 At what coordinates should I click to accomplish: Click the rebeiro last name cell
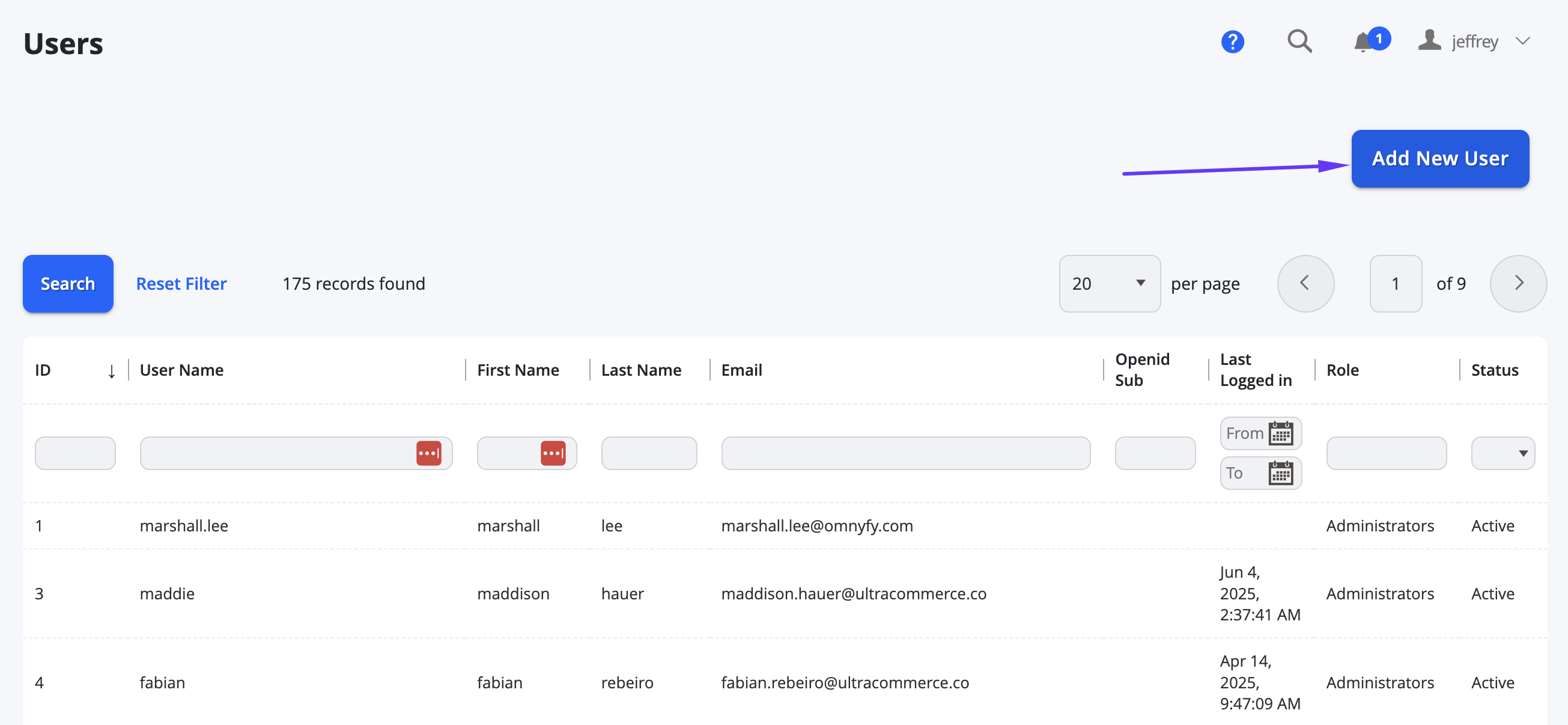tap(627, 682)
